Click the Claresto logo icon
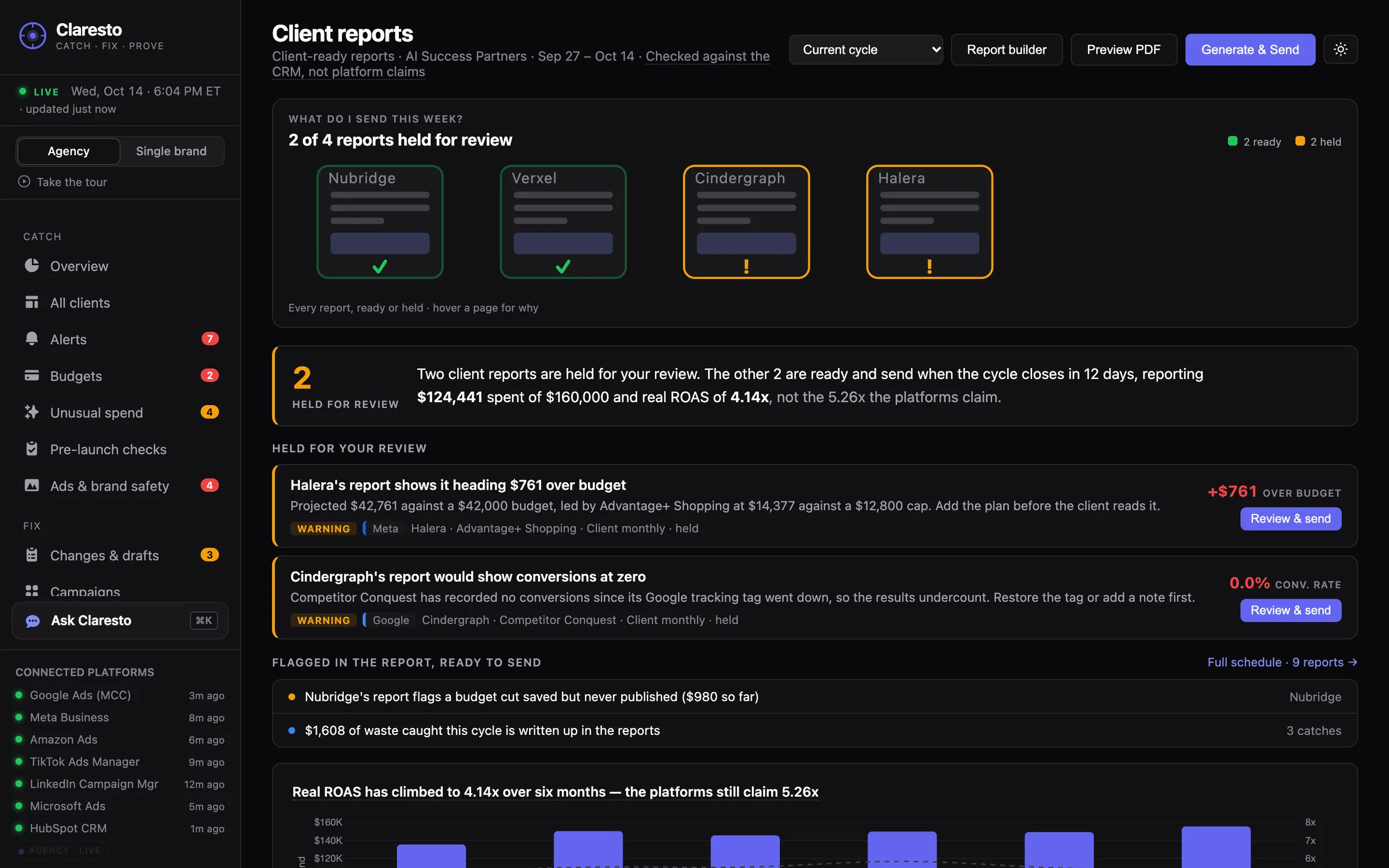Screen dimensions: 1389x868 coord(32,36)
